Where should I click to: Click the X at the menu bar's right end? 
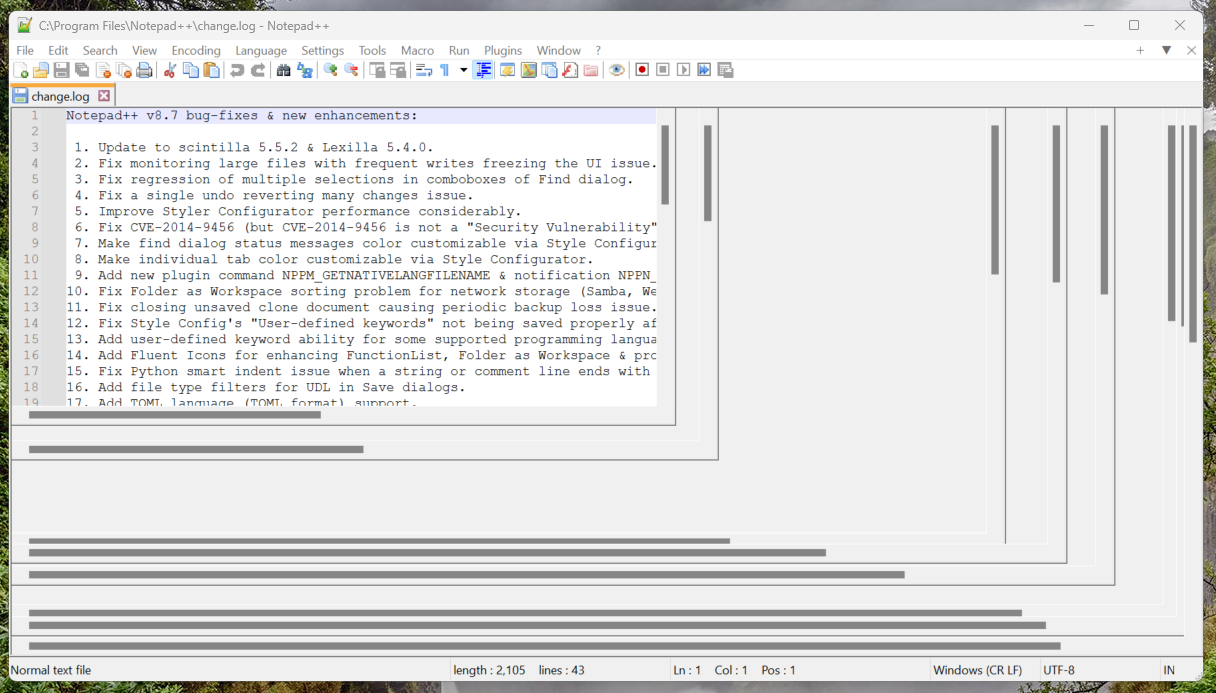1191,50
